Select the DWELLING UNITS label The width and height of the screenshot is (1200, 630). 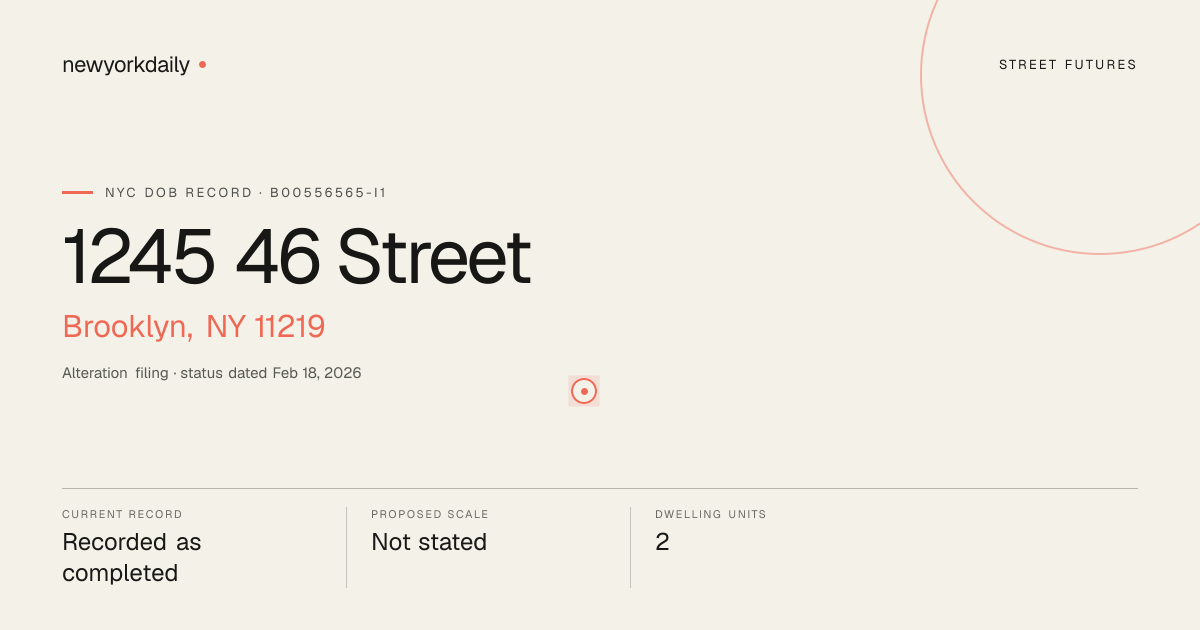pos(711,514)
